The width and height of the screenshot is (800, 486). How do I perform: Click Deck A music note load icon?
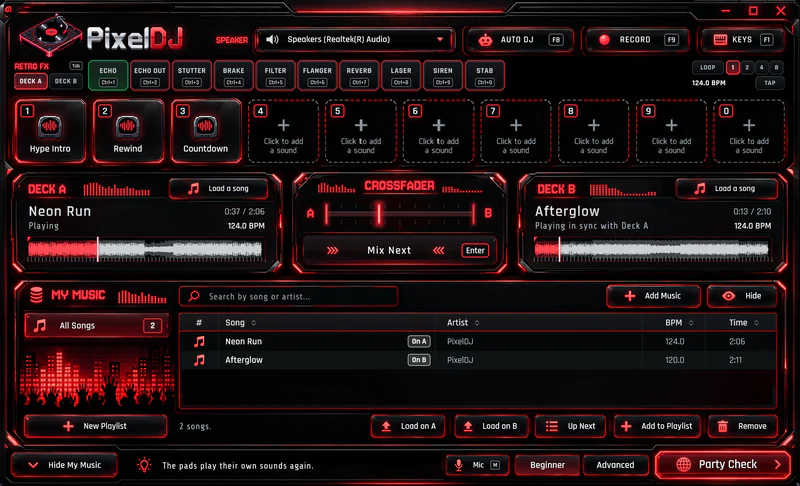[193, 189]
